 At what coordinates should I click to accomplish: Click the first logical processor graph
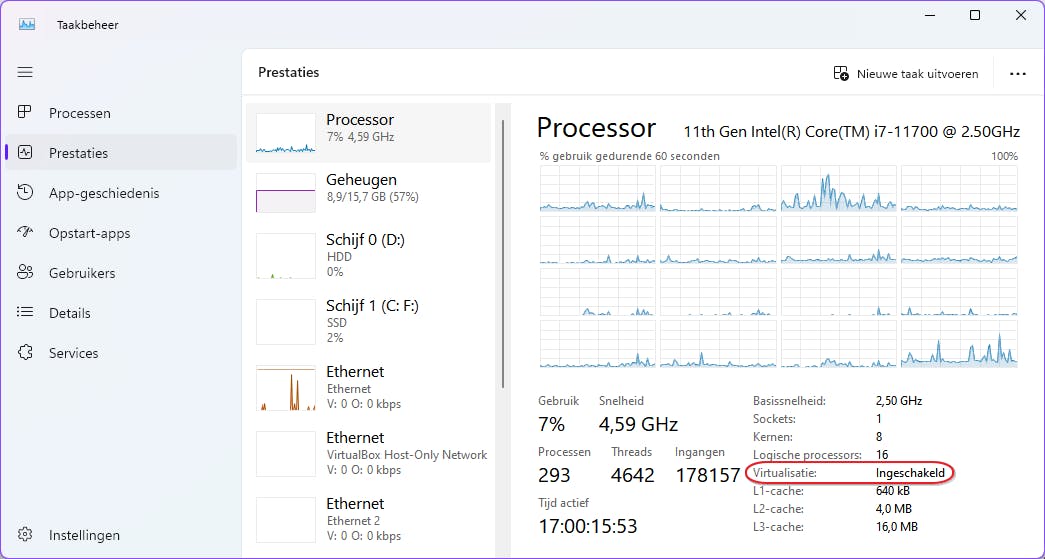(598, 189)
